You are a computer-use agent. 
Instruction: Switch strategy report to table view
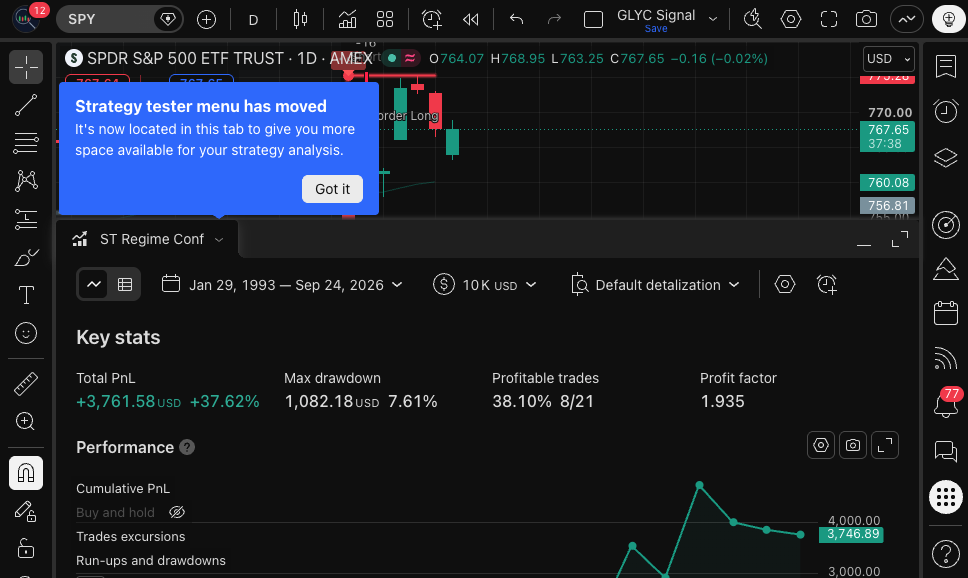[125, 285]
